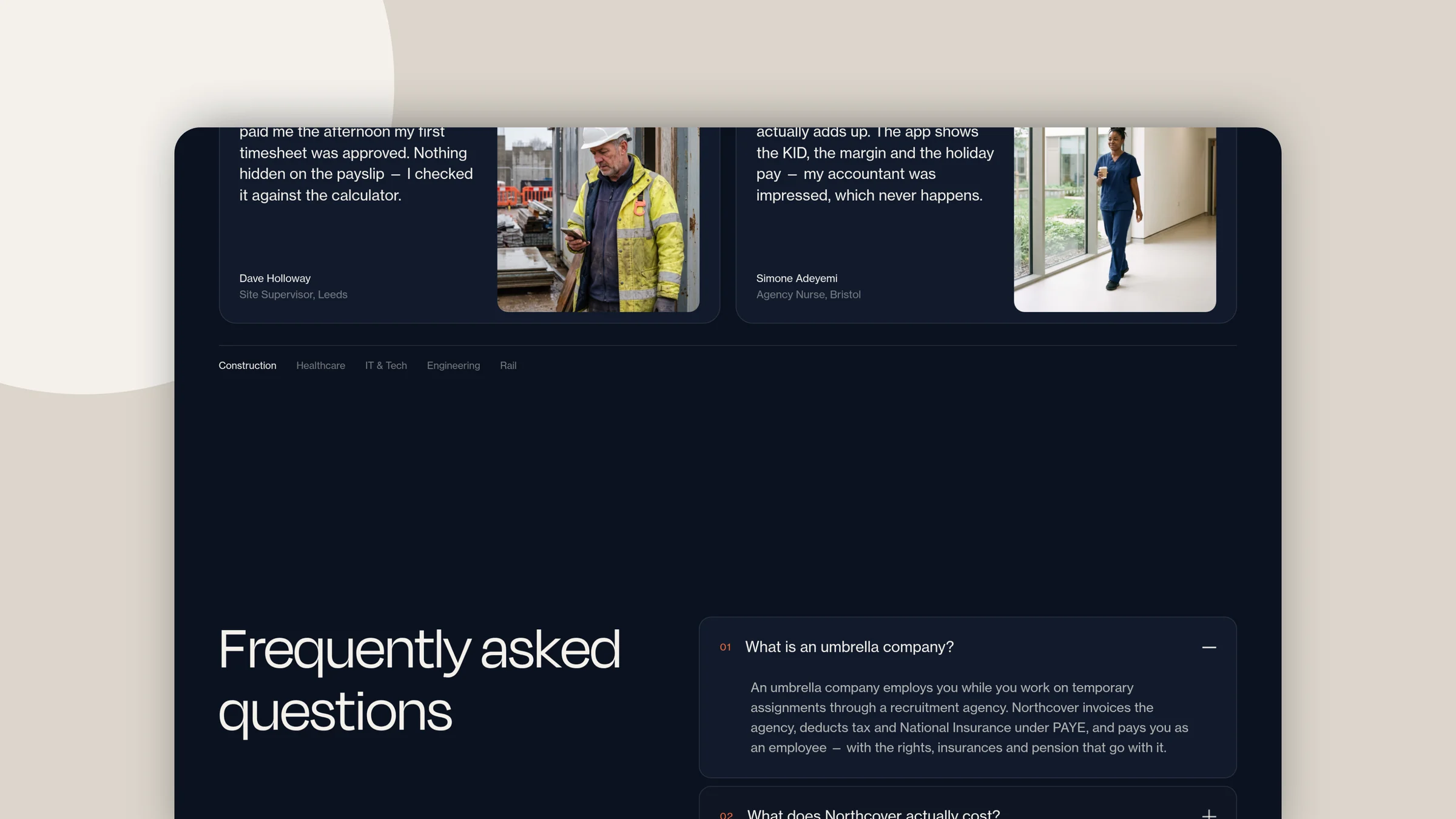Click Dave Holloway's payslip testimonial quote
This screenshot has height=819, width=1456.
(356, 164)
